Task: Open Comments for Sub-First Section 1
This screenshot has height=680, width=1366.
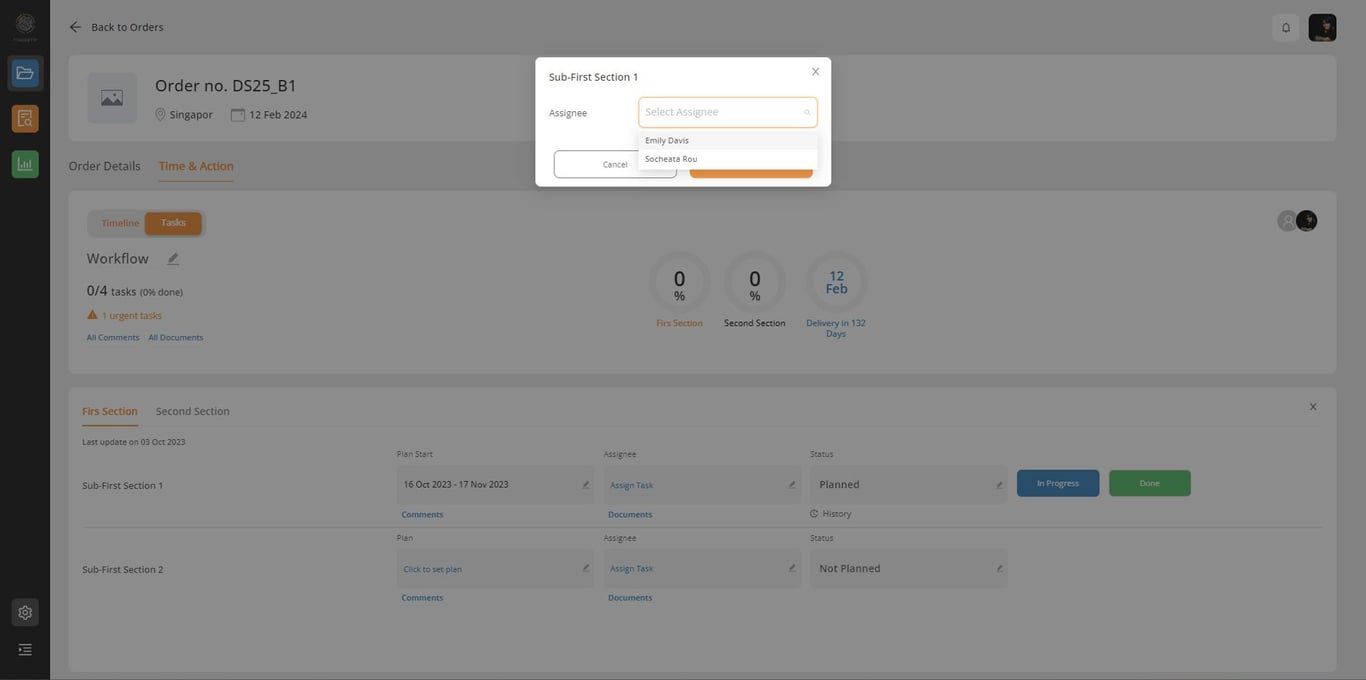Action: tap(422, 515)
